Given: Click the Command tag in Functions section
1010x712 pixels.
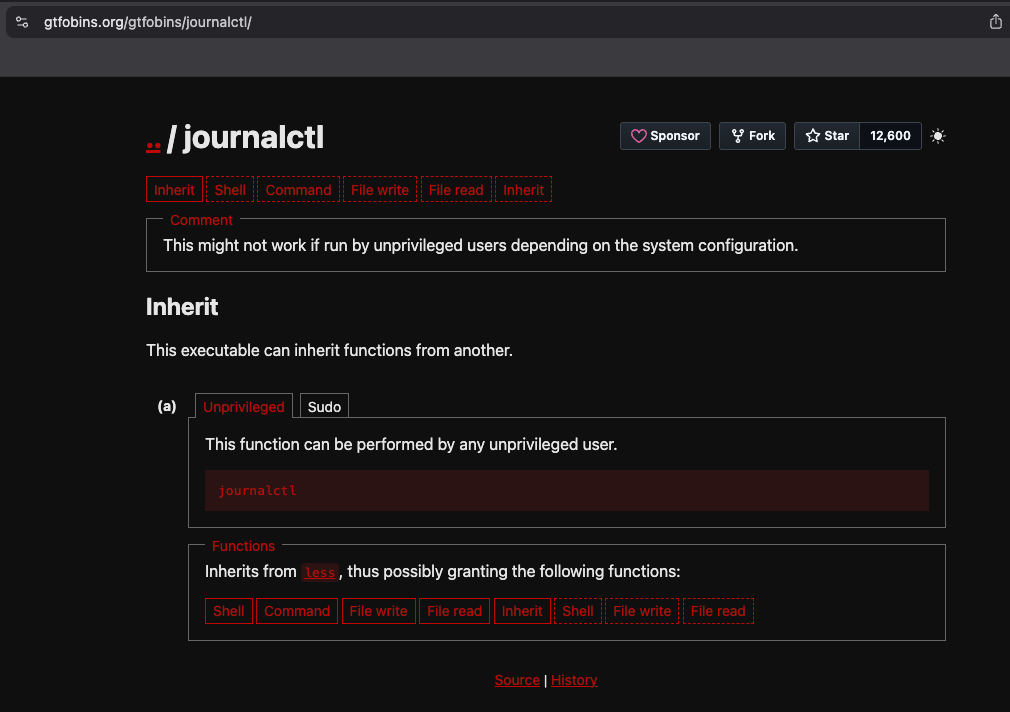Looking at the screenshot, I should pyautogui.click(x=297, y=611).
